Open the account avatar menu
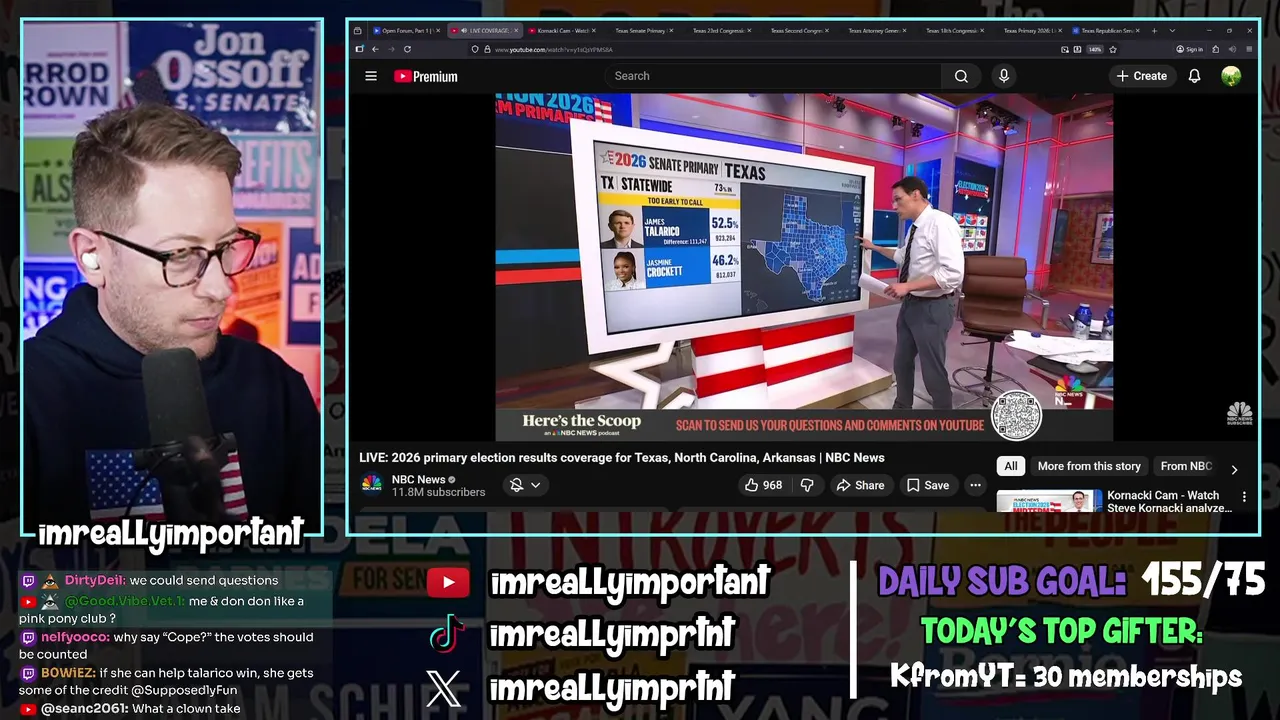The width and height of the screenshot is (1280, 720). pyautogui.click(x=1231, y=76)
